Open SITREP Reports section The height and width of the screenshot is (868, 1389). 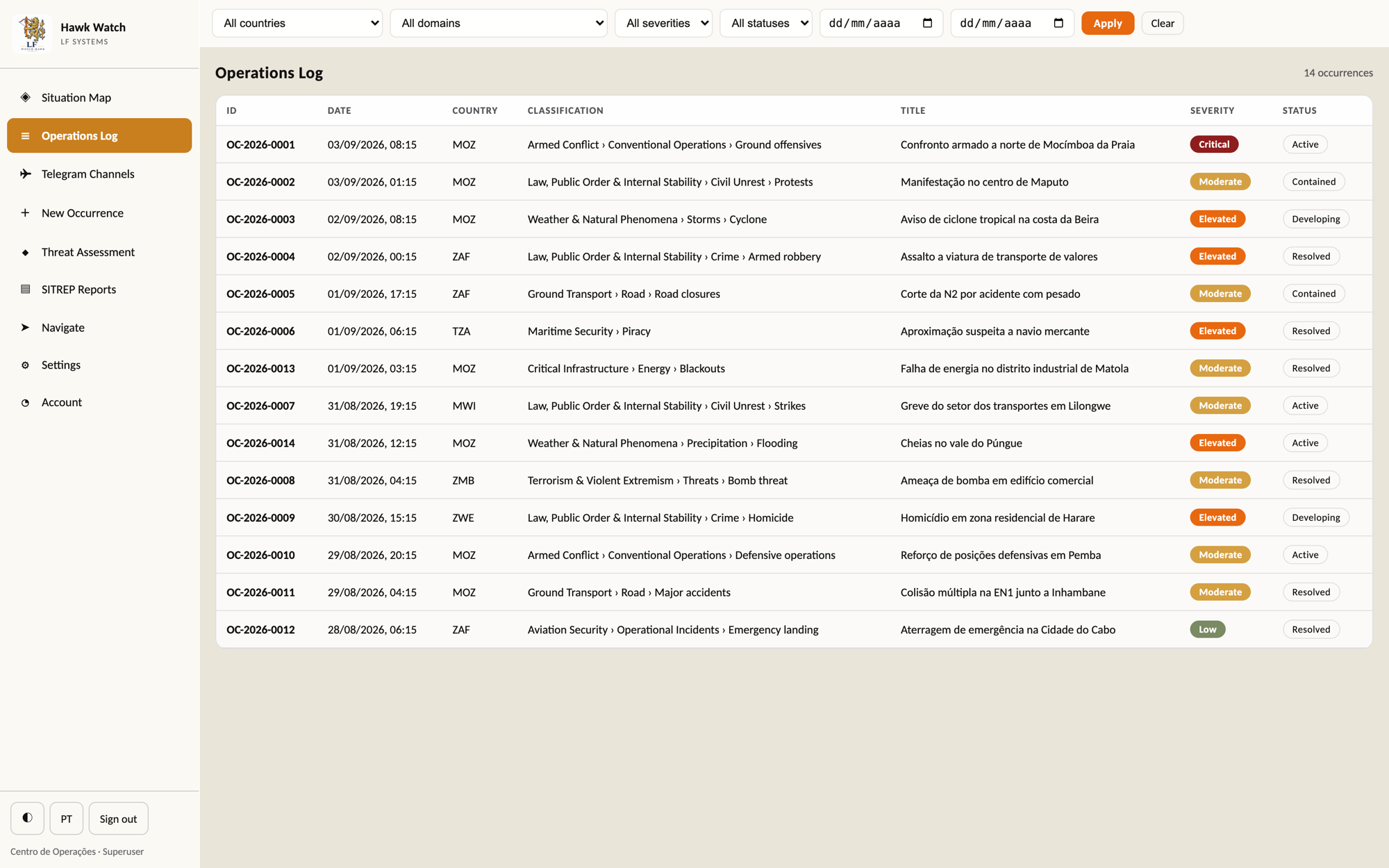(99, 289)
